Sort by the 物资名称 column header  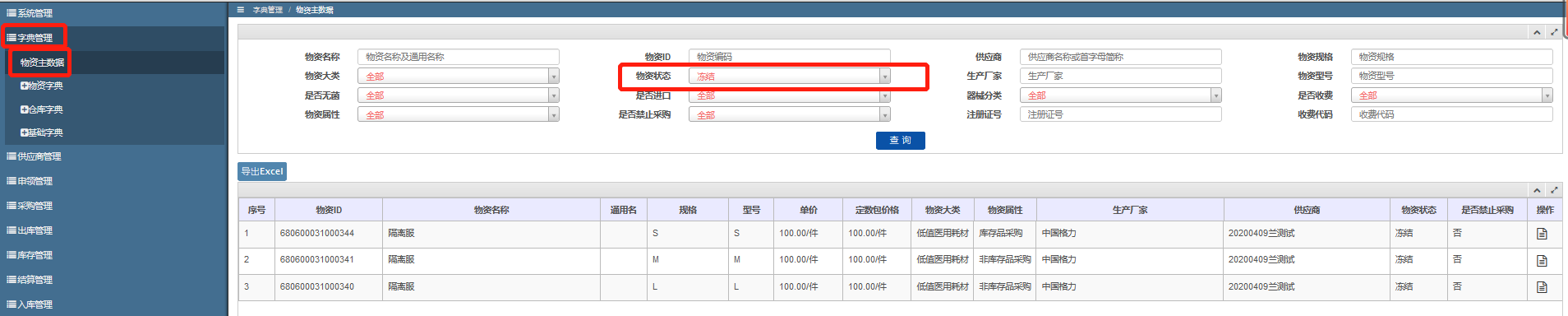pos(491,210)
